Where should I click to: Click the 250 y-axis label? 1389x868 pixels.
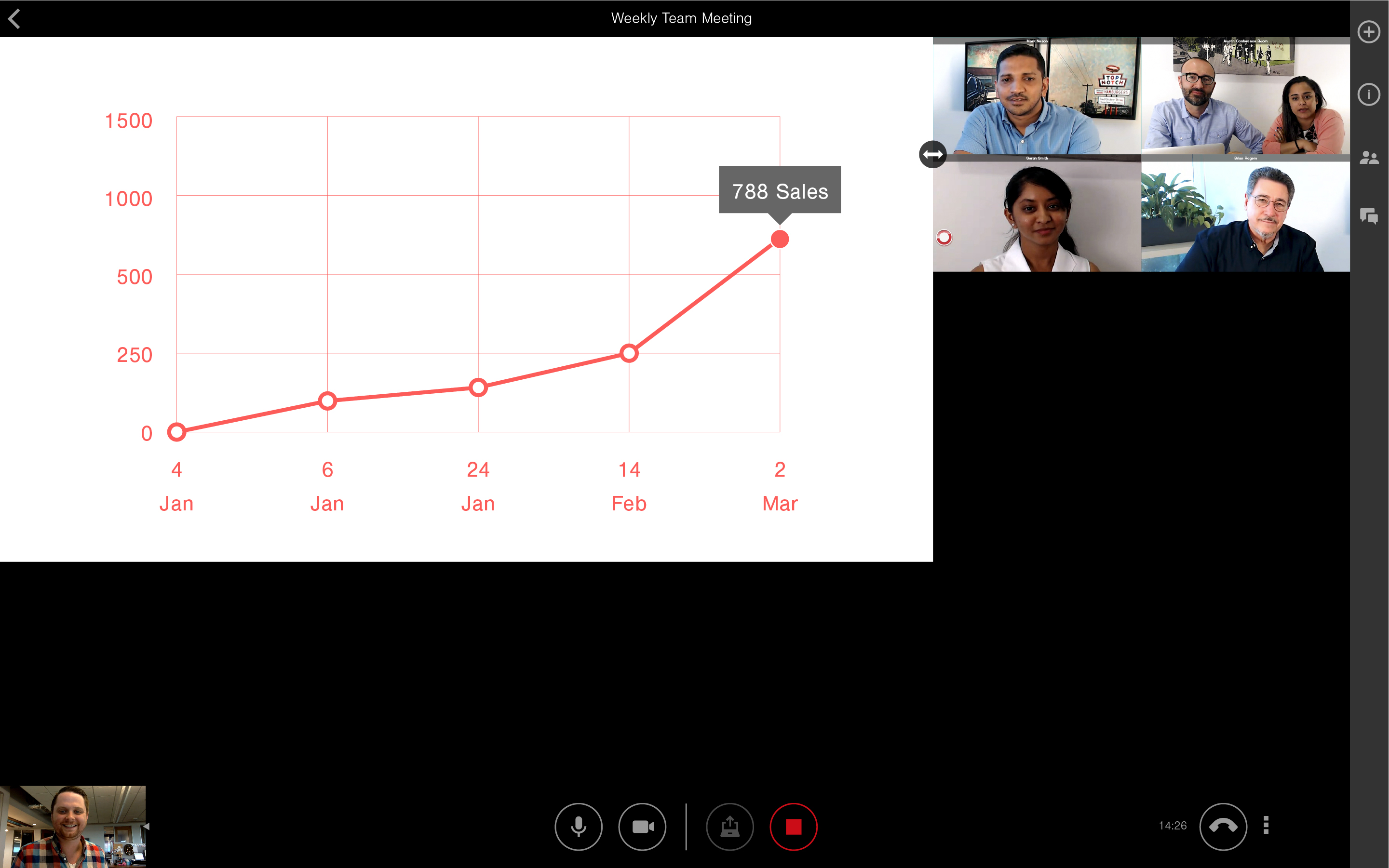(135, 355)
